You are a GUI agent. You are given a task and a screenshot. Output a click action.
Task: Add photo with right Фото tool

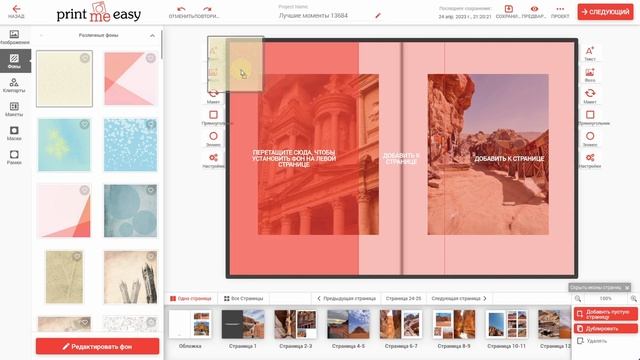(590, 75)
